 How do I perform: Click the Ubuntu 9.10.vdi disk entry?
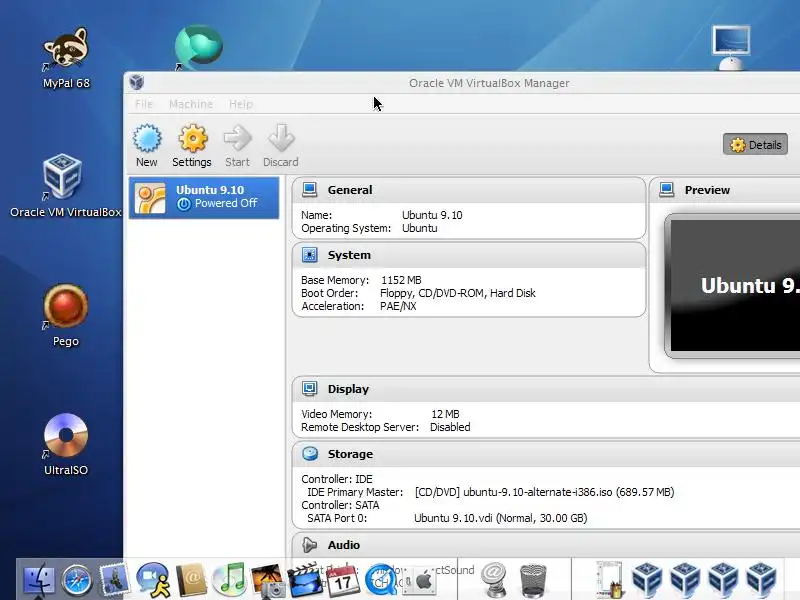(x=501, y=518)
